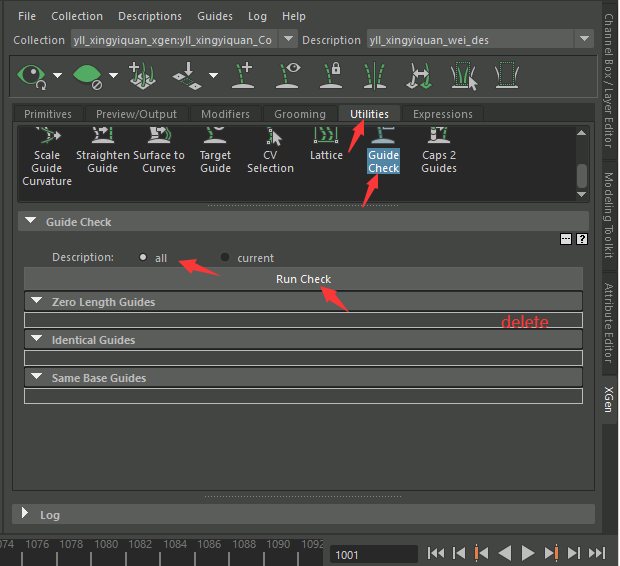Click the padlock guide toolbar icon
Screen dimensions: 620x566
pos(333,75)
